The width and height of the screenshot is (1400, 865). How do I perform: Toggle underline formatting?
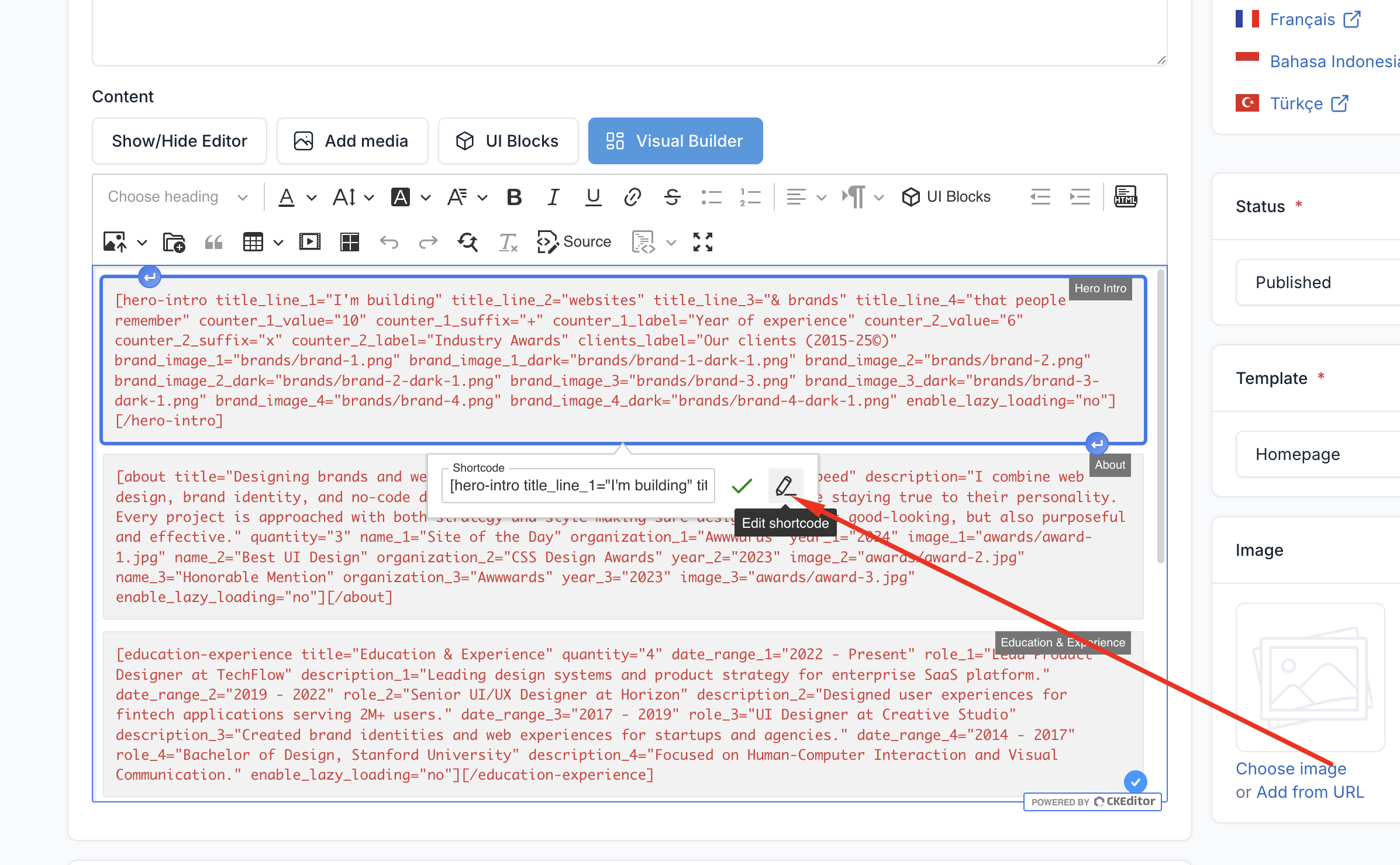pyautogui.click(x=593, y=197)
